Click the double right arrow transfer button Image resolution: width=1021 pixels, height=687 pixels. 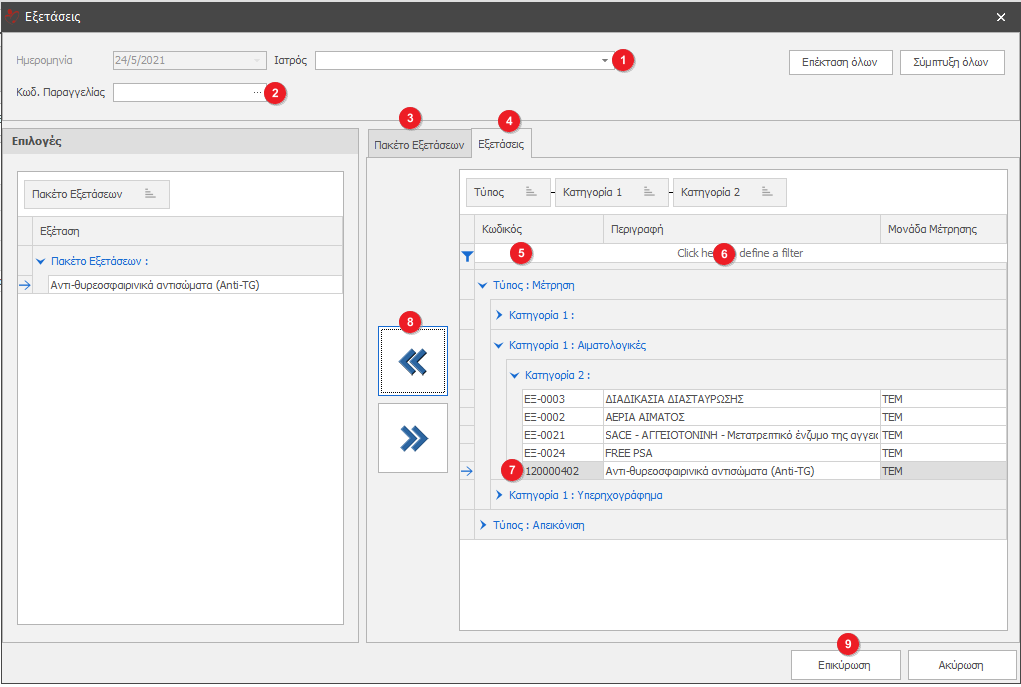413,438
